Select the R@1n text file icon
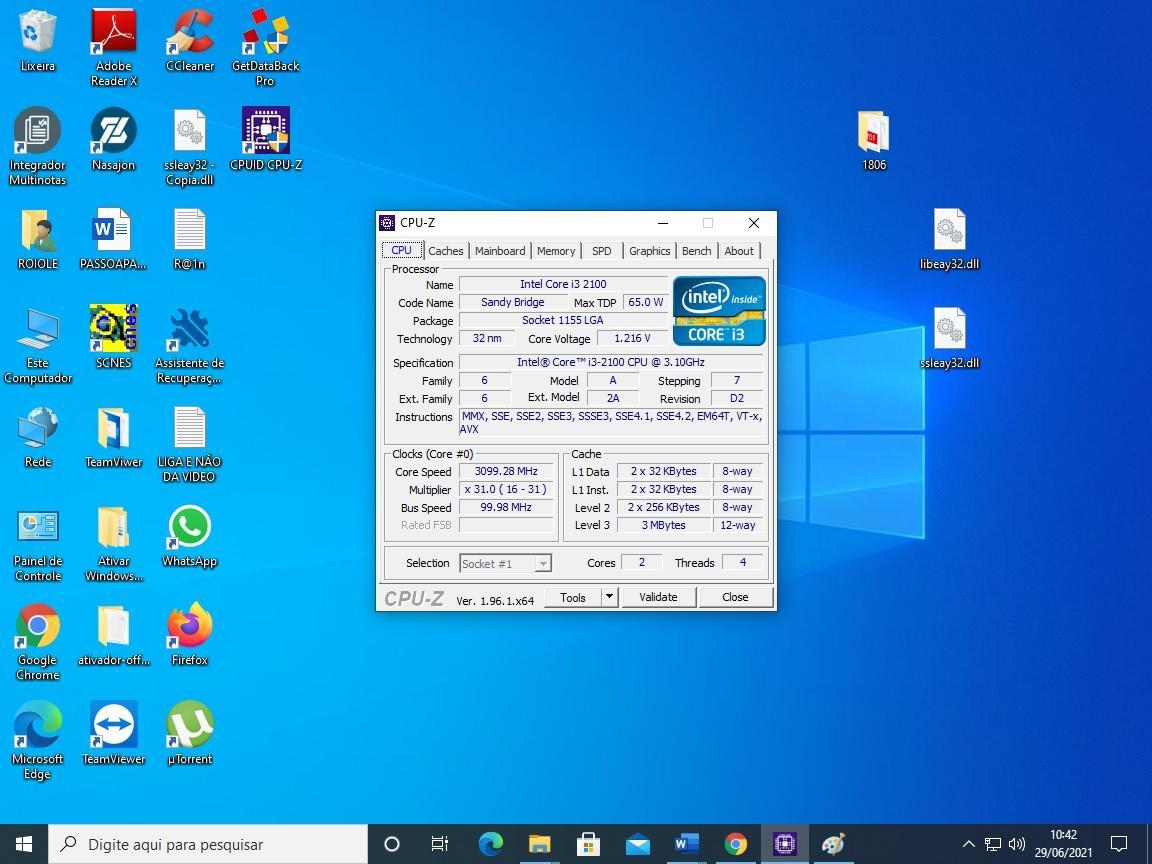The height and width of the screenshot is (864, 1152). pos(190,239)
